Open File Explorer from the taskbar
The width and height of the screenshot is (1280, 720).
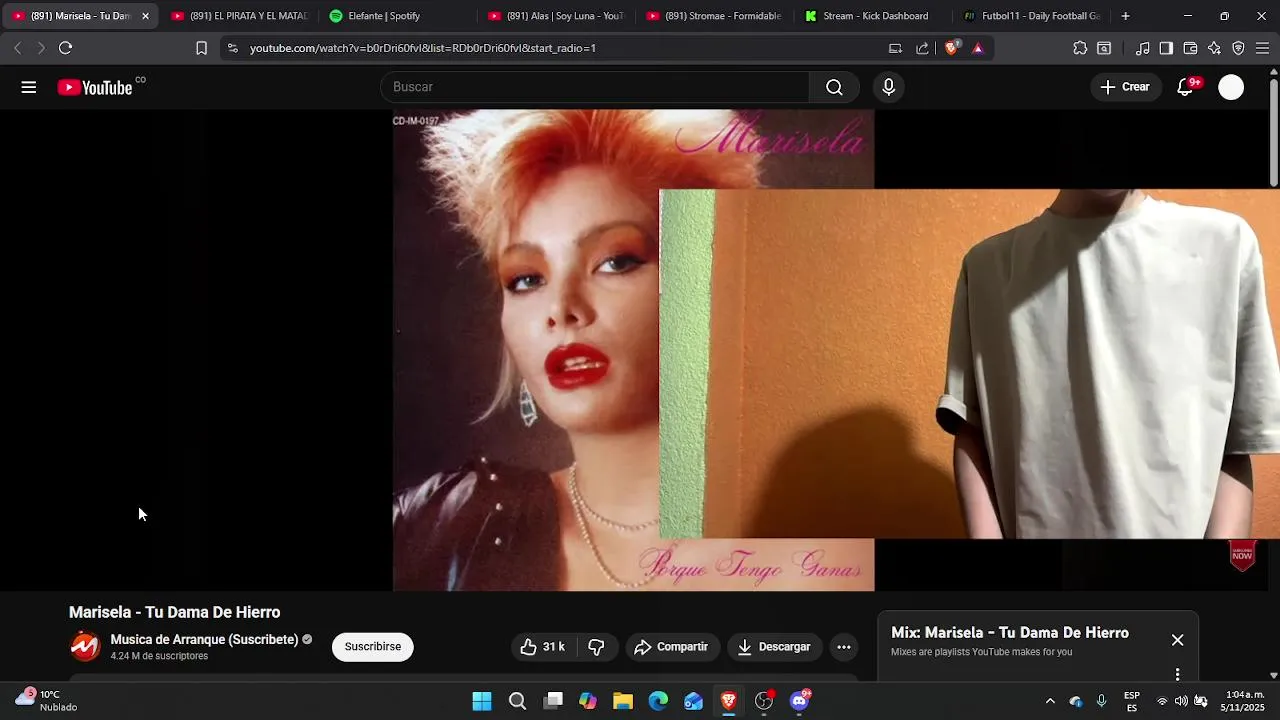pos(623,701)
